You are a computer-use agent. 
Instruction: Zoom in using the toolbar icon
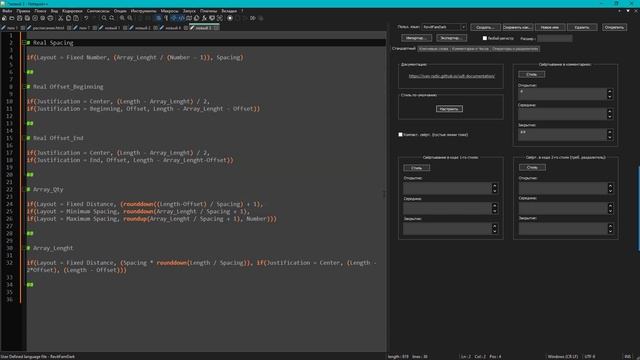(122, 18)
